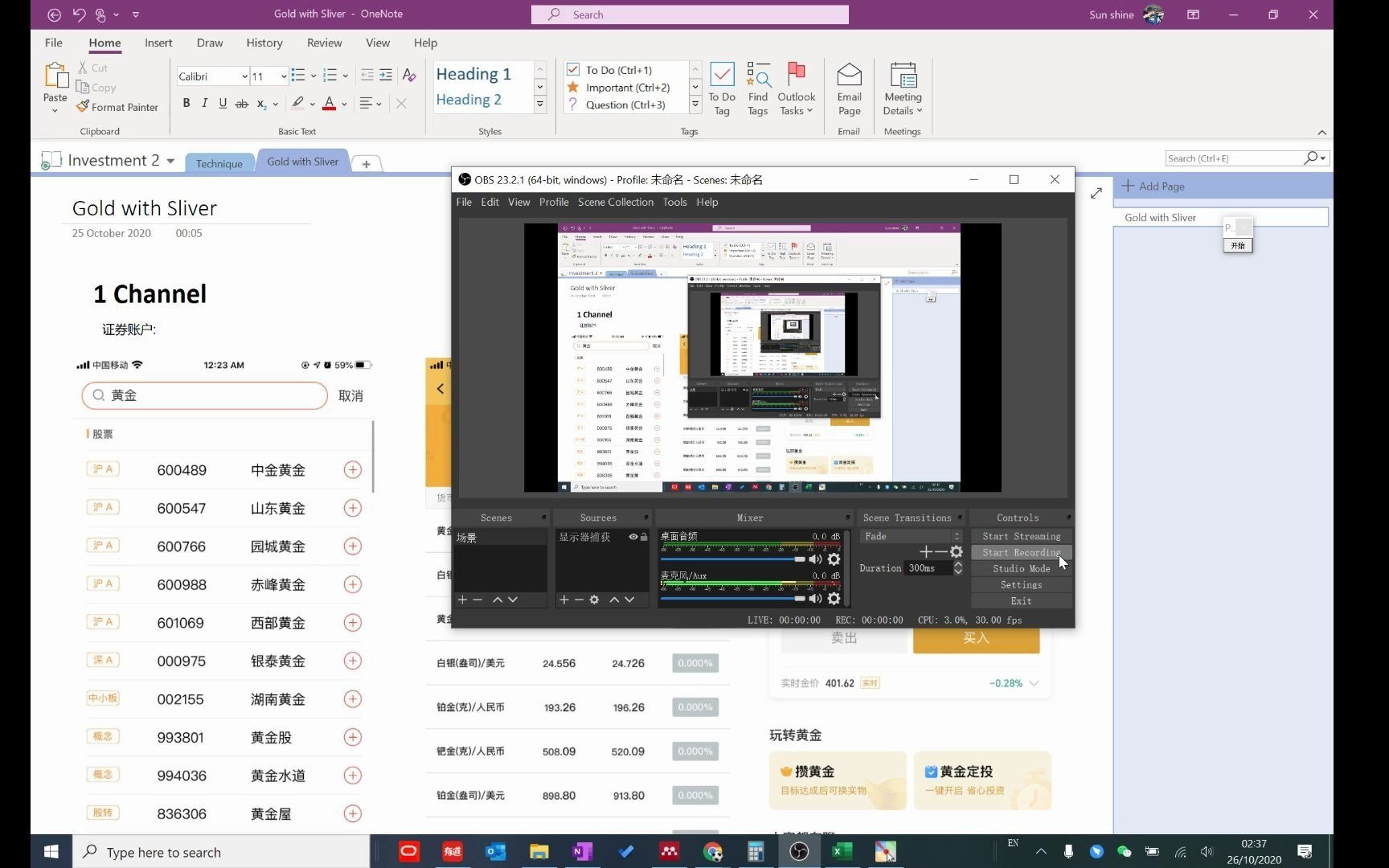The width and height of the screenshot is (1389, 868).
Task: Add 600547 山东黄金 with plus circle
Action: [352, 508]
